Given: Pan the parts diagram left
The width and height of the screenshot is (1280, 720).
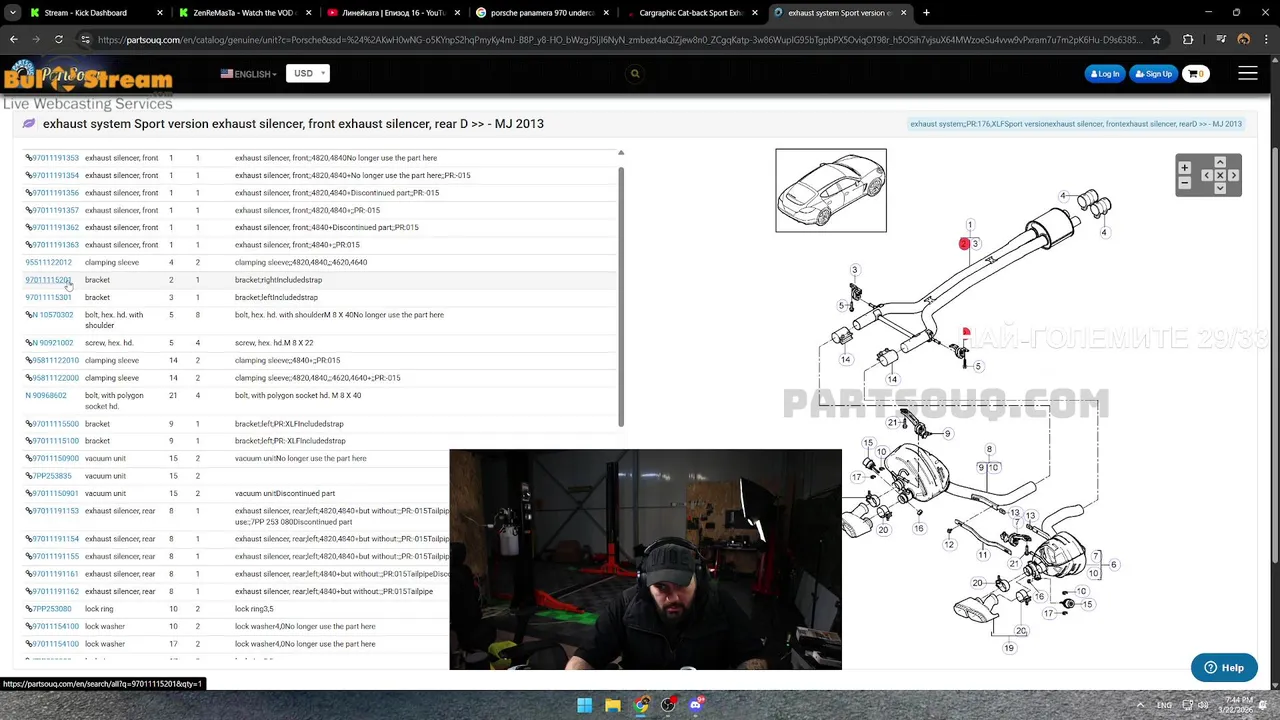Looking at the screenshot, I should pos(1206,175).
